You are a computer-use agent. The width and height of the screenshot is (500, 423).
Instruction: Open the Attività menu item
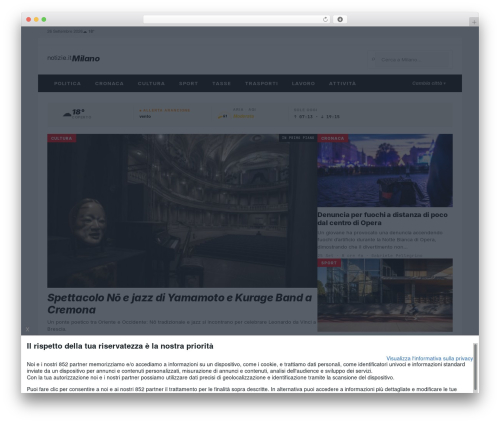click(x=342, y=83)
